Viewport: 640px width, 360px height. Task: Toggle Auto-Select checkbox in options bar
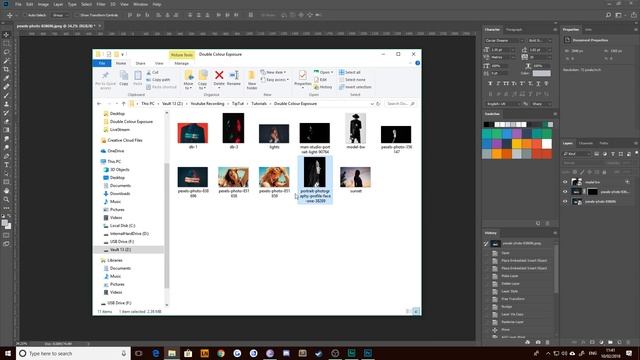pos(24,15)
